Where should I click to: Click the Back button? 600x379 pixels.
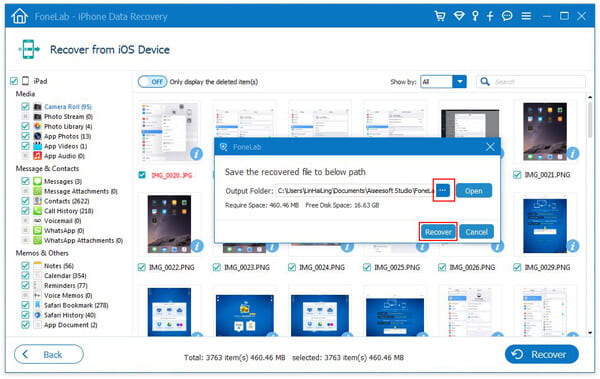pyautogui.click(x=49, y=354)
